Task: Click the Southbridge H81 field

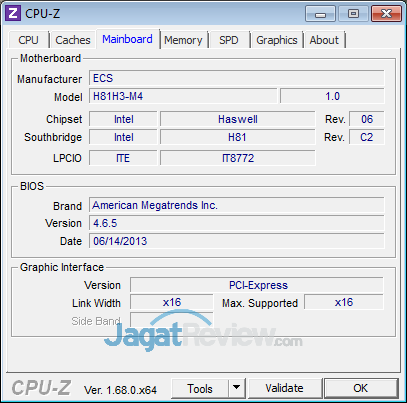Action: pos(238,137)
